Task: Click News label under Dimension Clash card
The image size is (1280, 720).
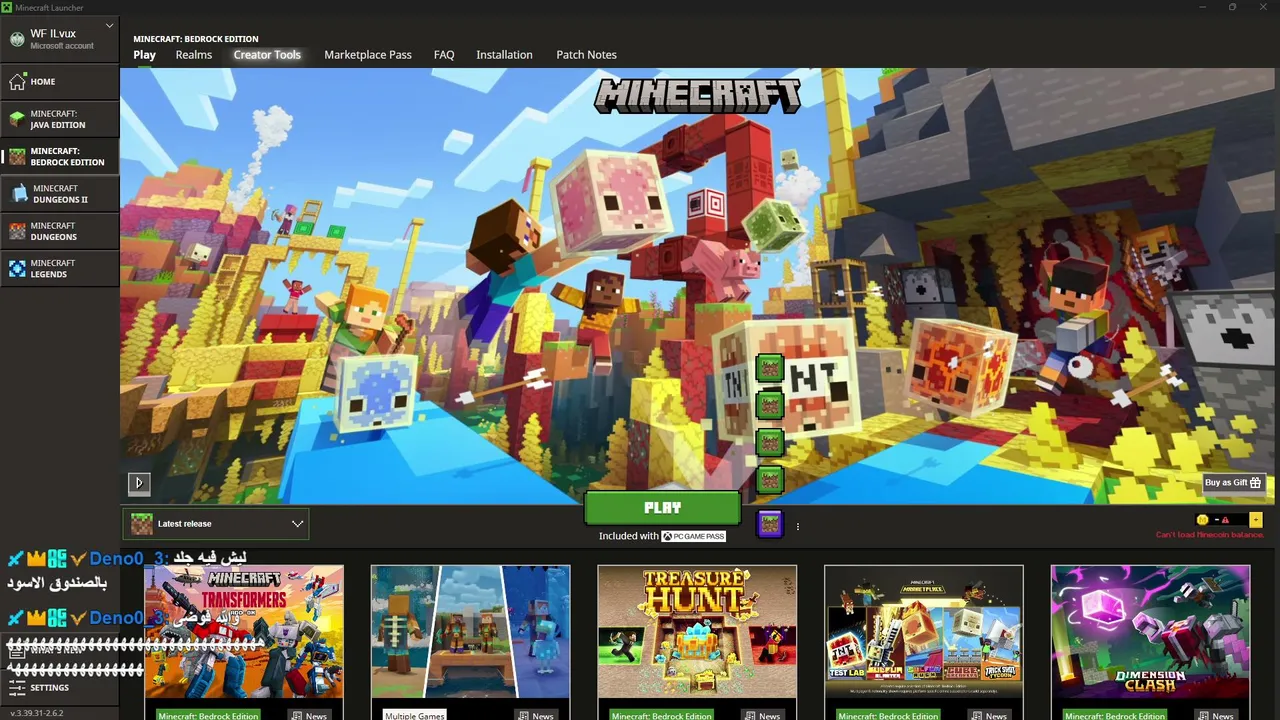Action: tap(1215, 715)
